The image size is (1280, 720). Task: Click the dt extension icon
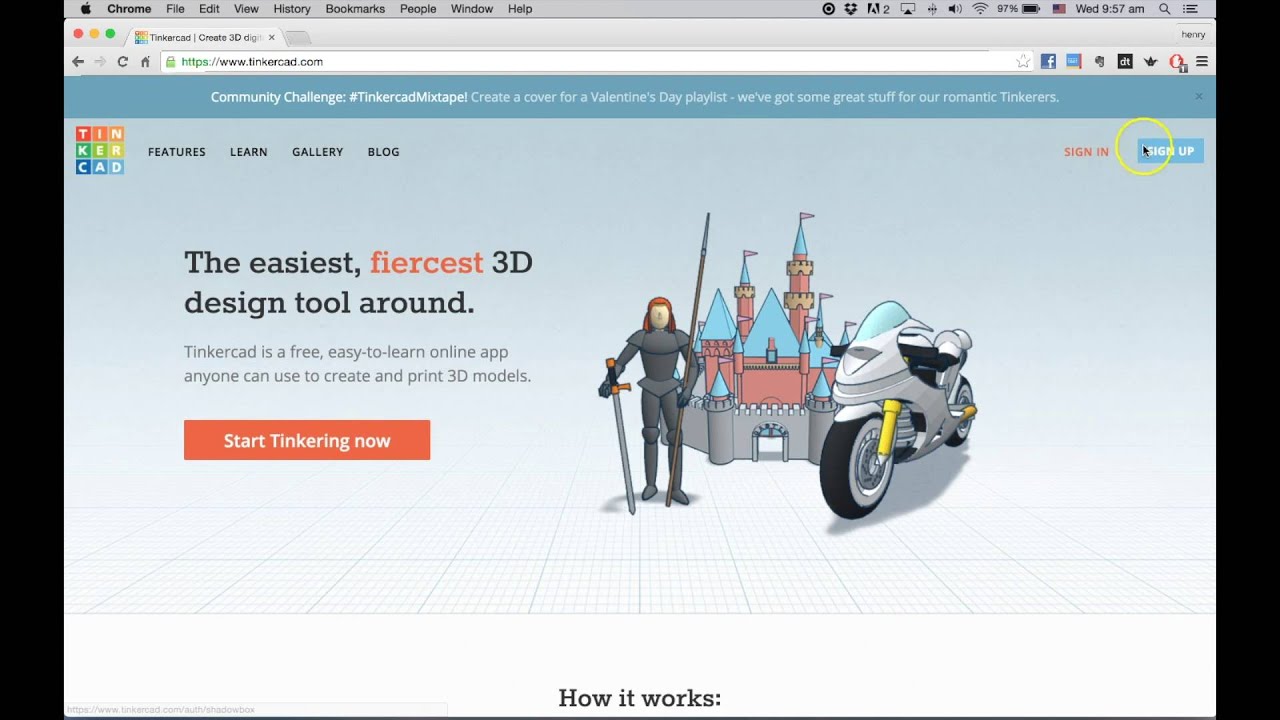[x=1125, y=62]
